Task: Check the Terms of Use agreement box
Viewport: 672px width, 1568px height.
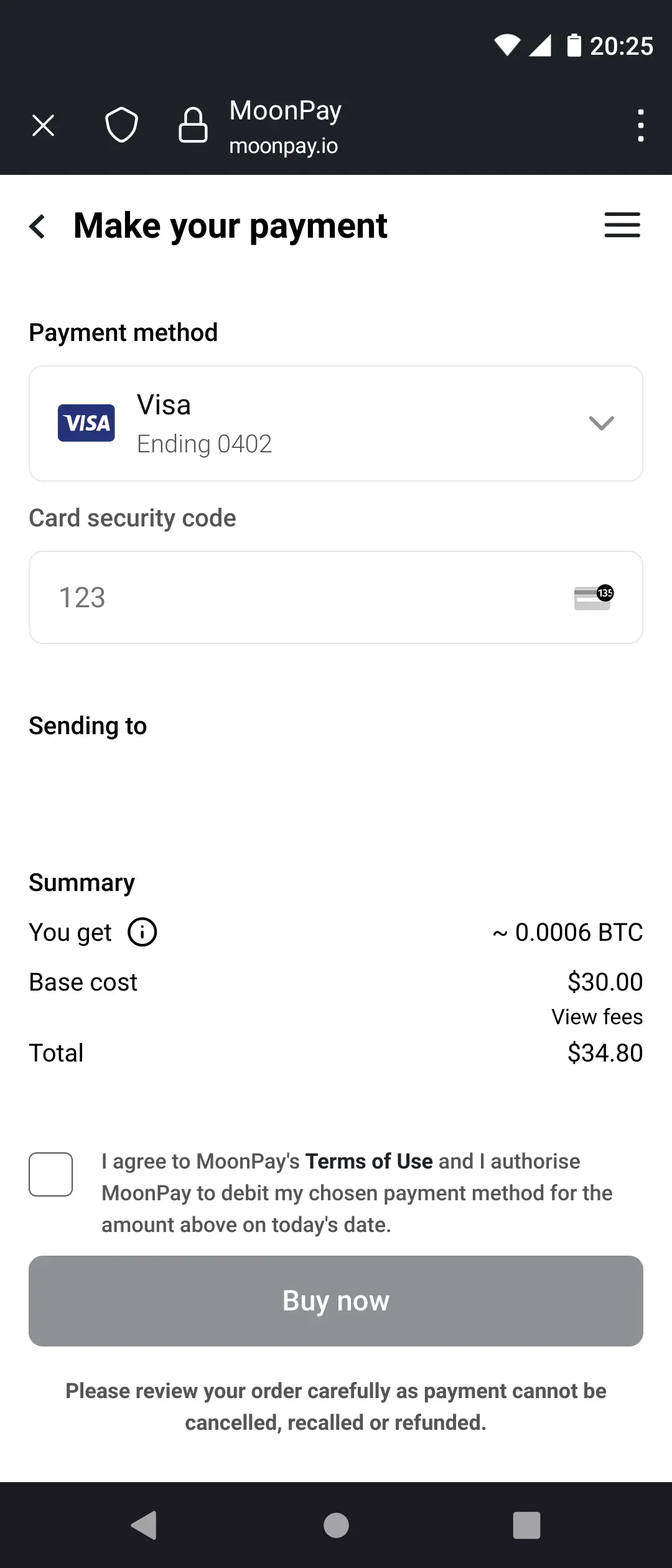Action: [51, 1174]
